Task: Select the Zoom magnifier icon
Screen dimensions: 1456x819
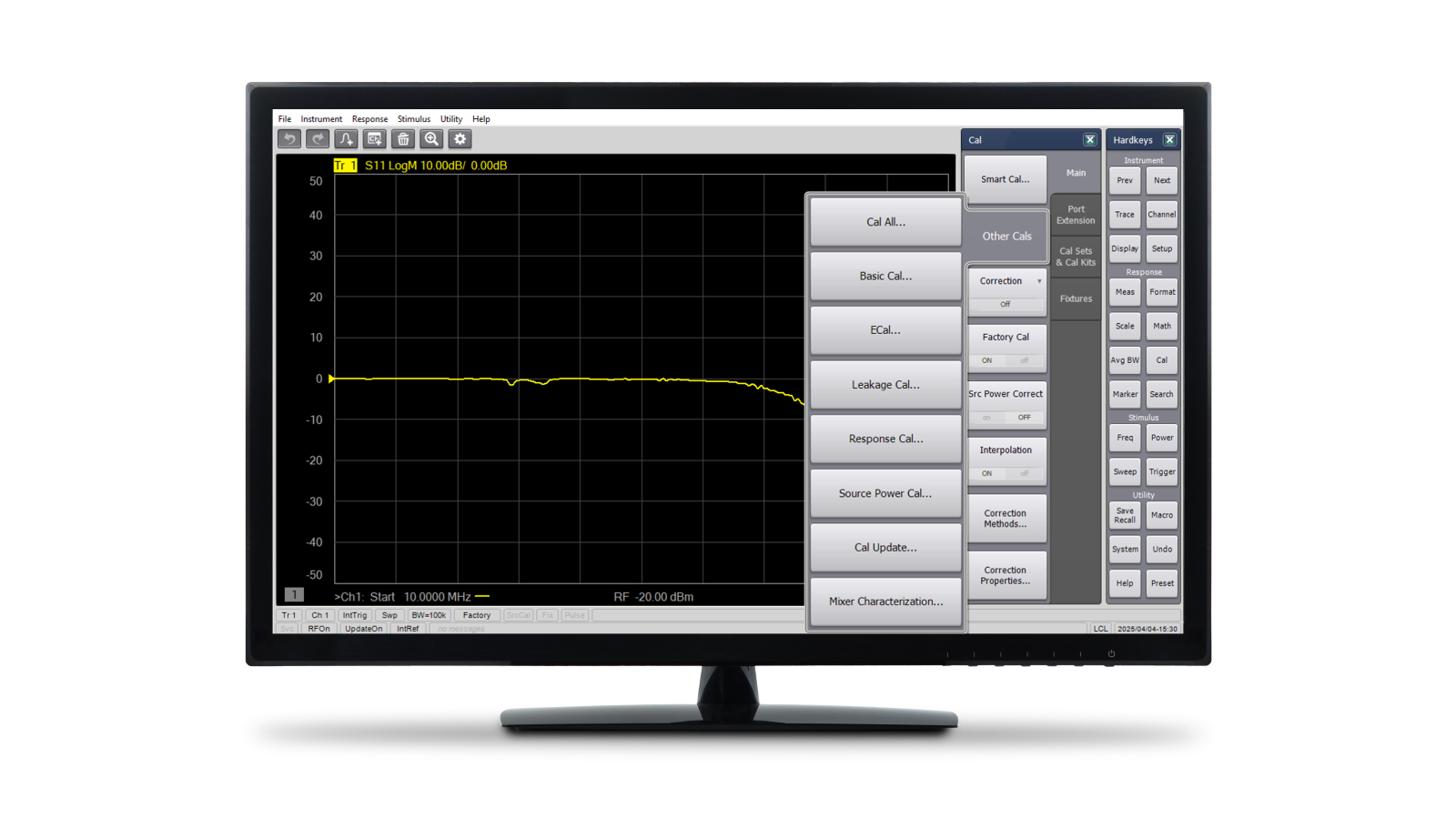Action: pyautogui.click(x=431, y=138)
